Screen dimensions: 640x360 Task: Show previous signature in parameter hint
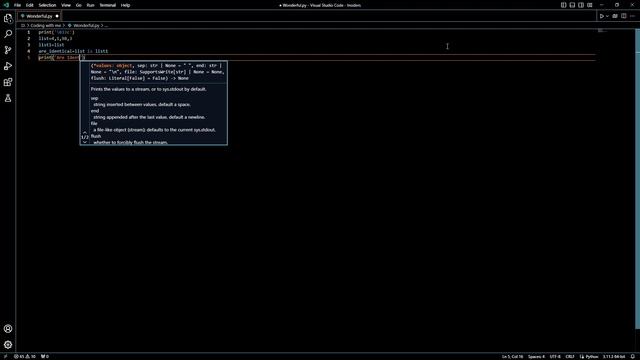coord(84,132)
